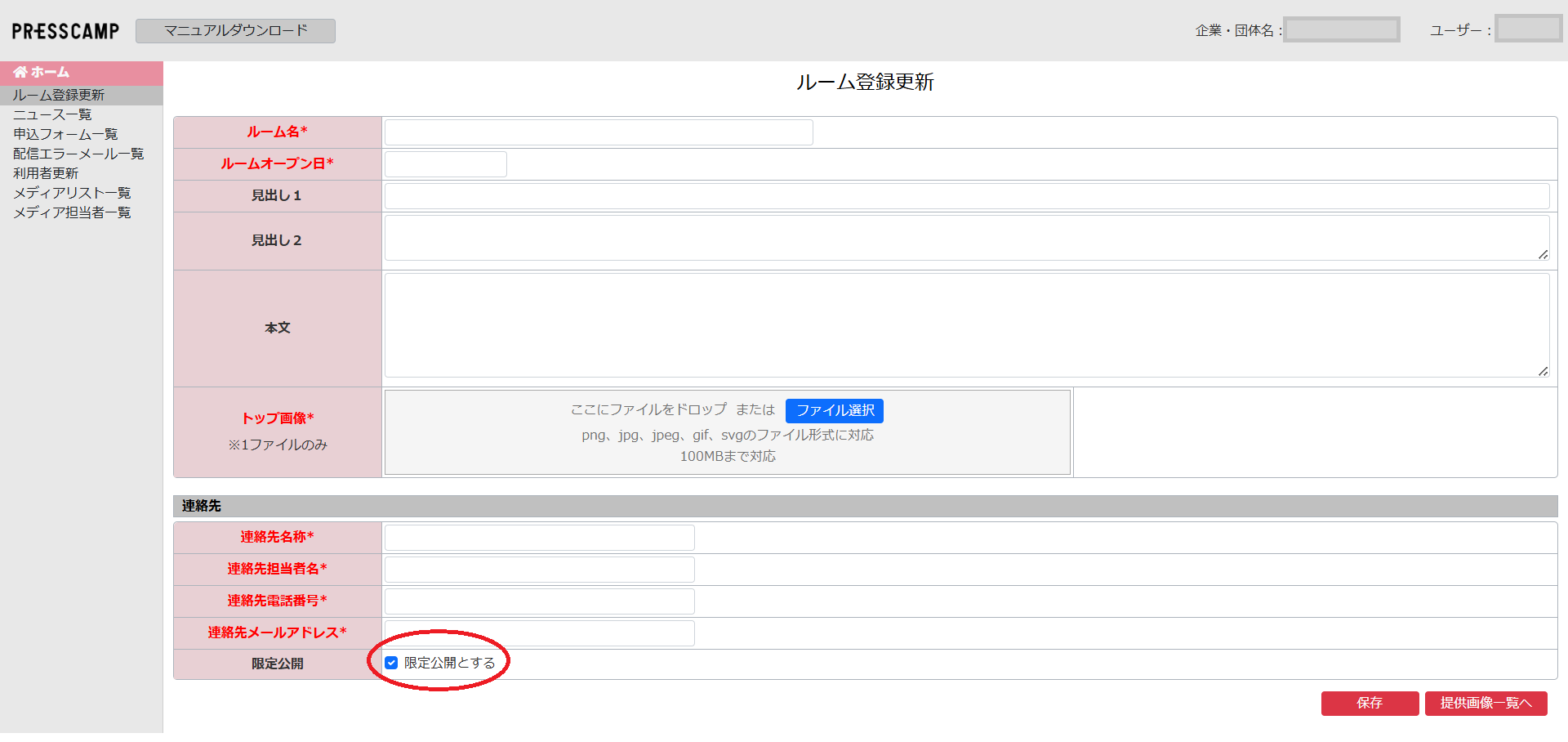This screenshot has height=742, width=1568.
Task: Go to 配信エラーメール一覧 page
Action: (x=78, y=154)
